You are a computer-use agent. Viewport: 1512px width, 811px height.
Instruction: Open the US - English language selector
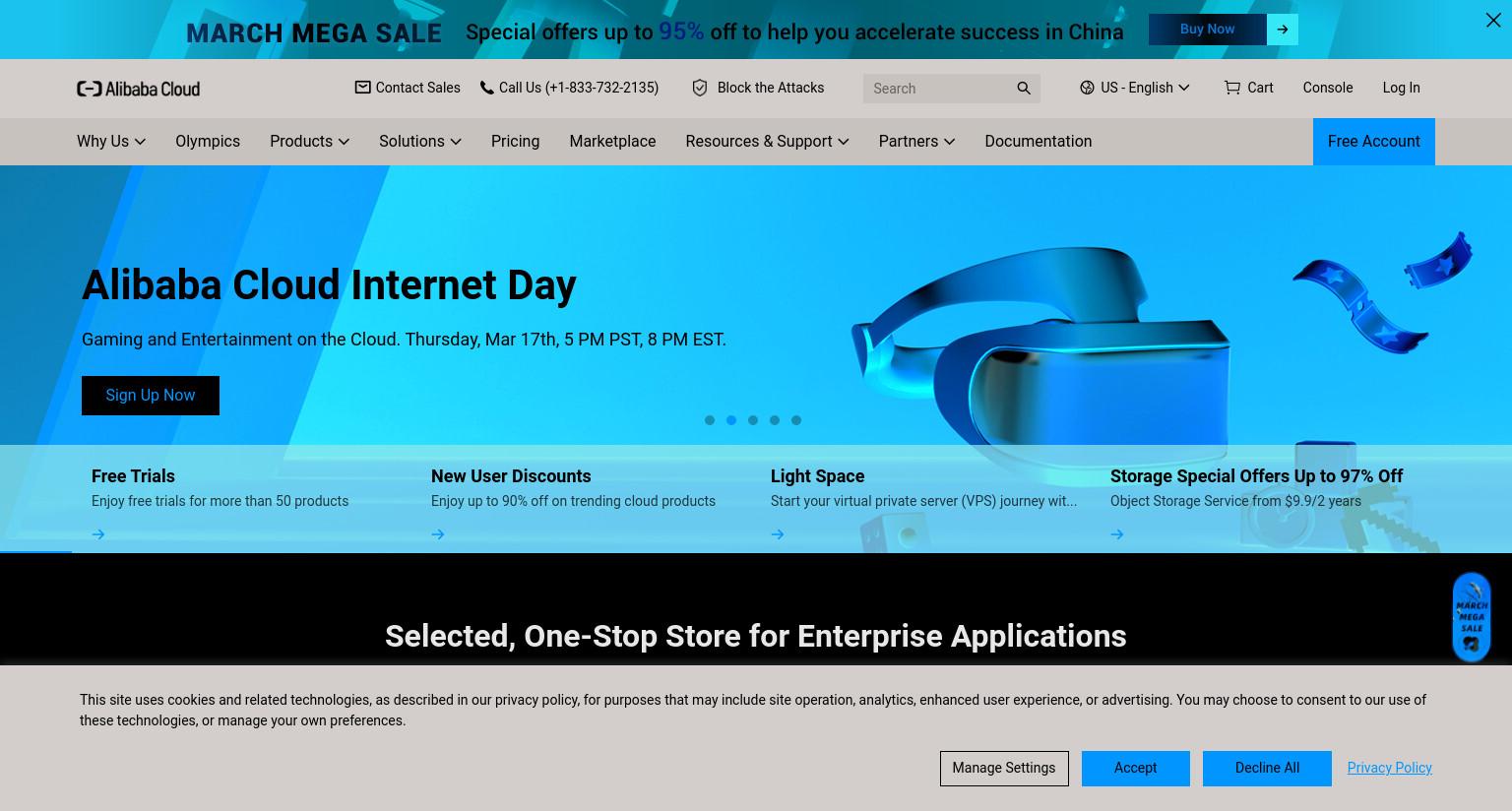(1135, 88)
